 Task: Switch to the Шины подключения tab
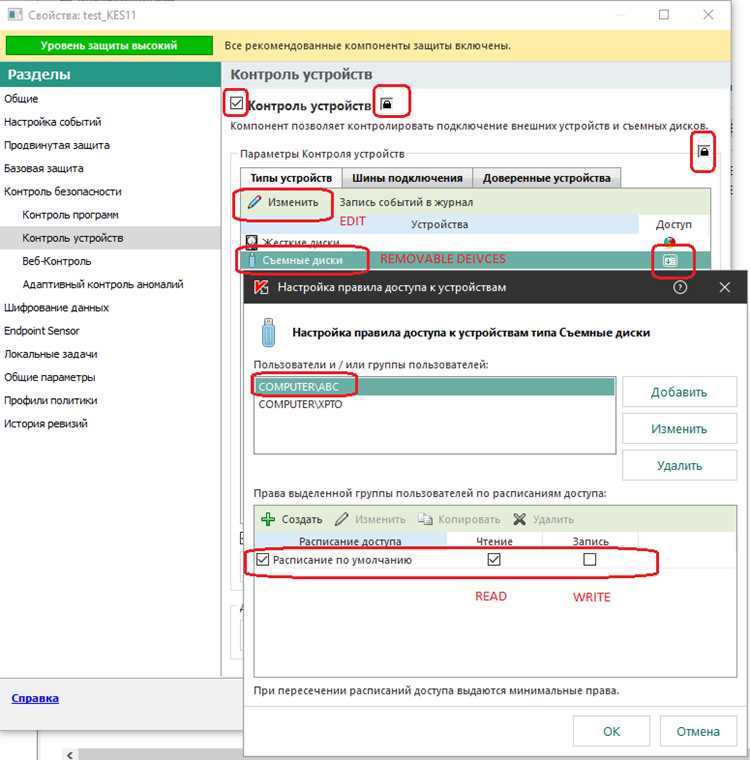407,178
